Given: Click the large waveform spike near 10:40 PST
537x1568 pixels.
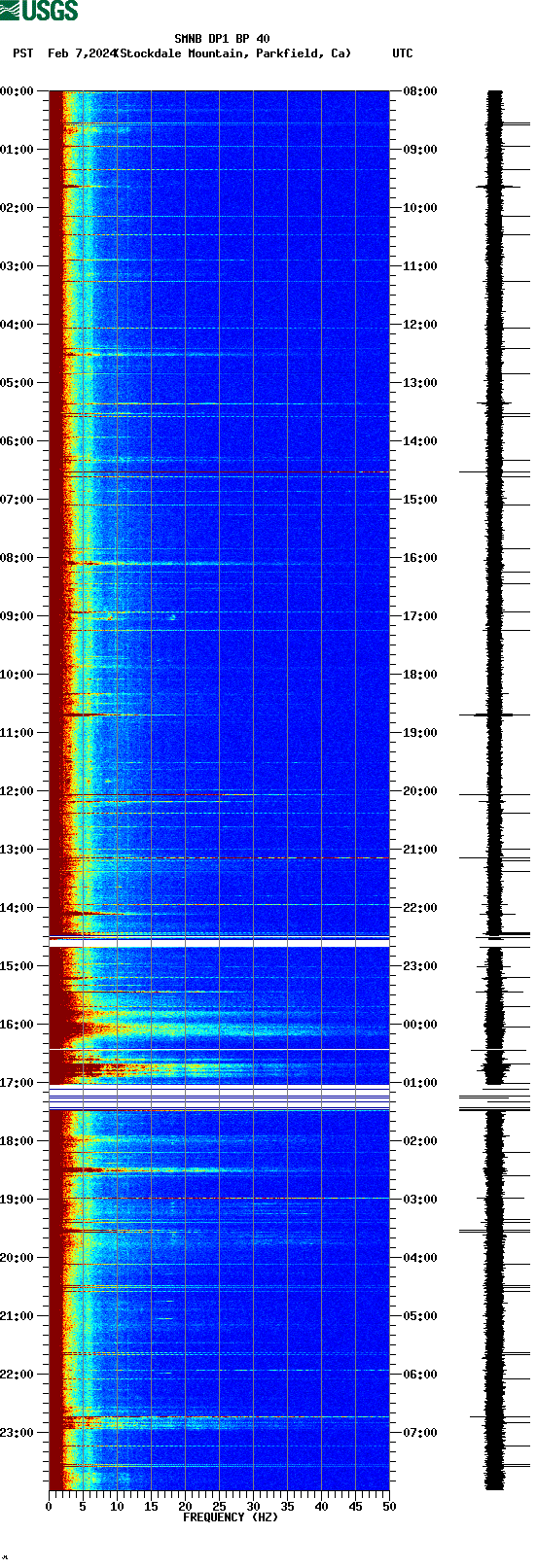Looking at the screenshot, I should pyautogui.click(x=495, y=714).
